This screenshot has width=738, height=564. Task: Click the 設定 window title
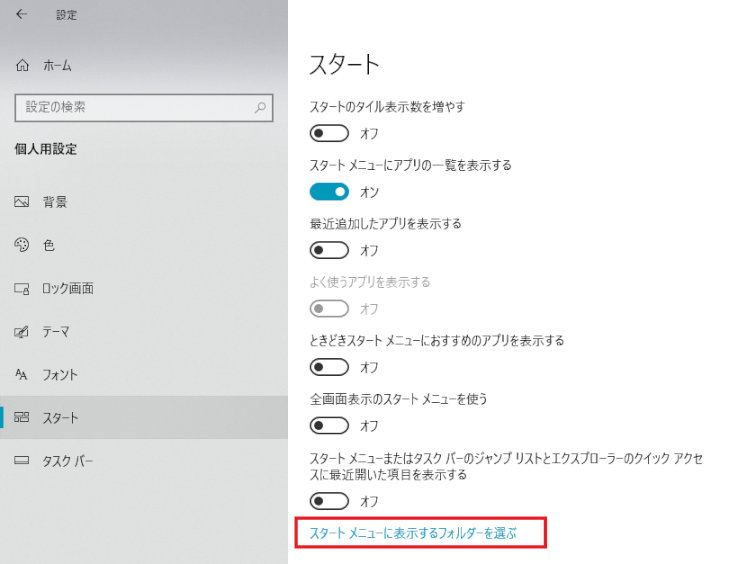(66, 15)
